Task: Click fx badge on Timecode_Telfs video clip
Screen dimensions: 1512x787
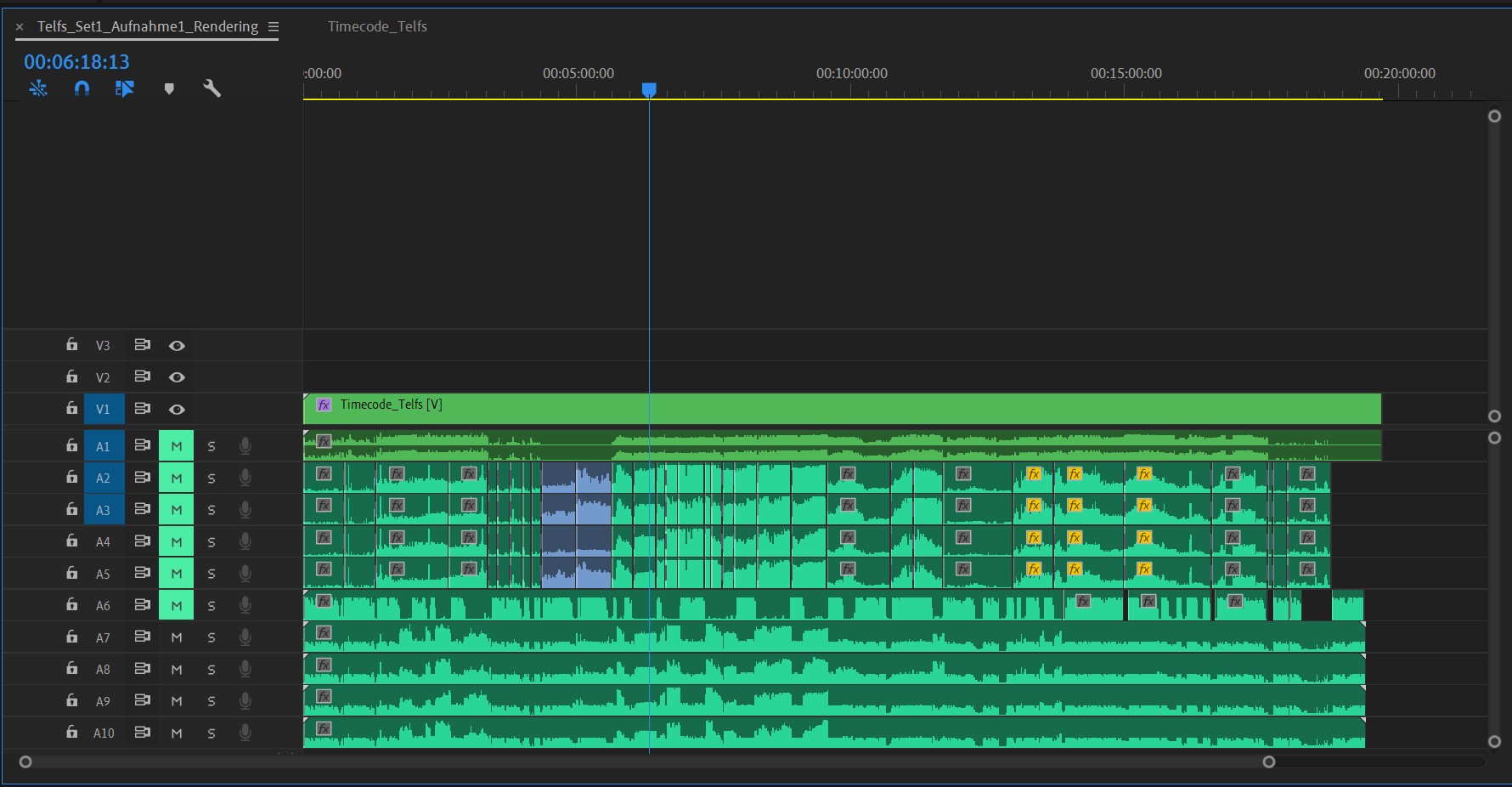Action: pyautogui.click(x=324, y=405)
